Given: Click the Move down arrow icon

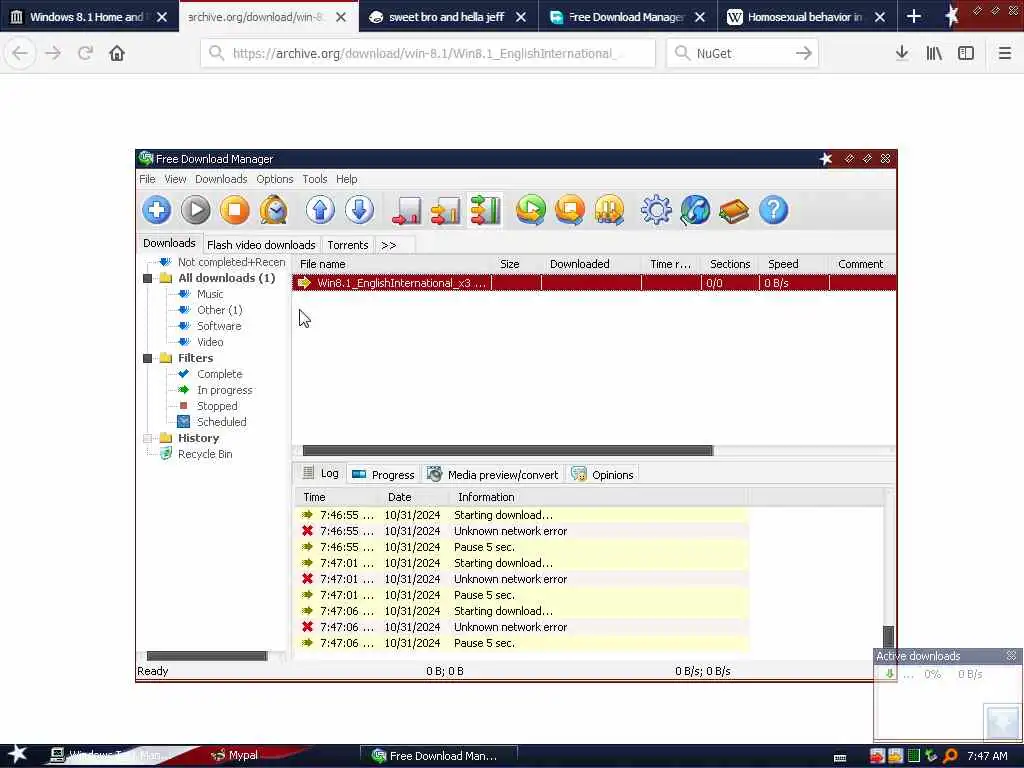Looking at the screenshot, I should tap(359, 210).
